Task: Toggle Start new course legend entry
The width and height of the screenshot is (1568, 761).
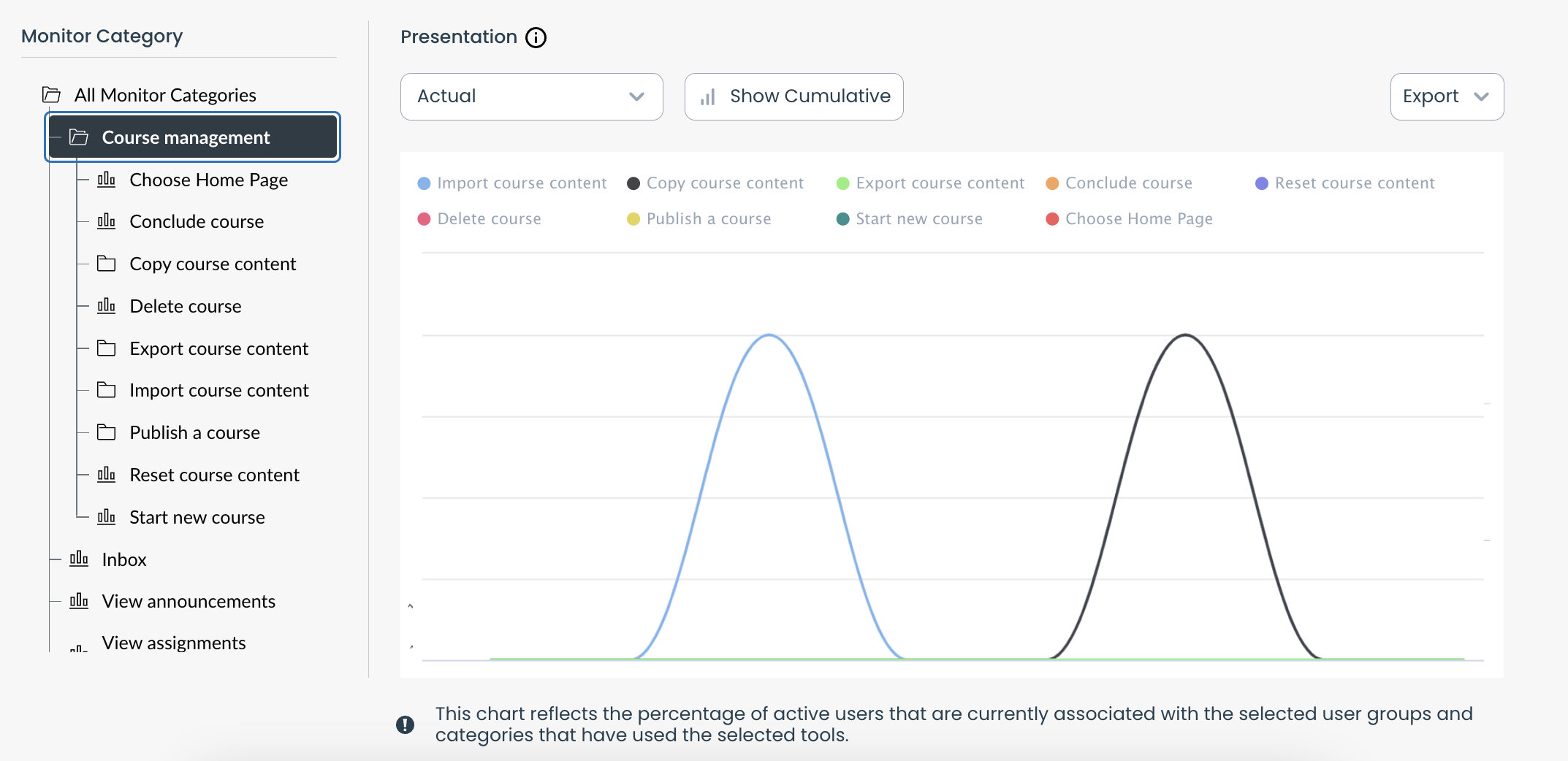Action: click(x=918, y=219)
